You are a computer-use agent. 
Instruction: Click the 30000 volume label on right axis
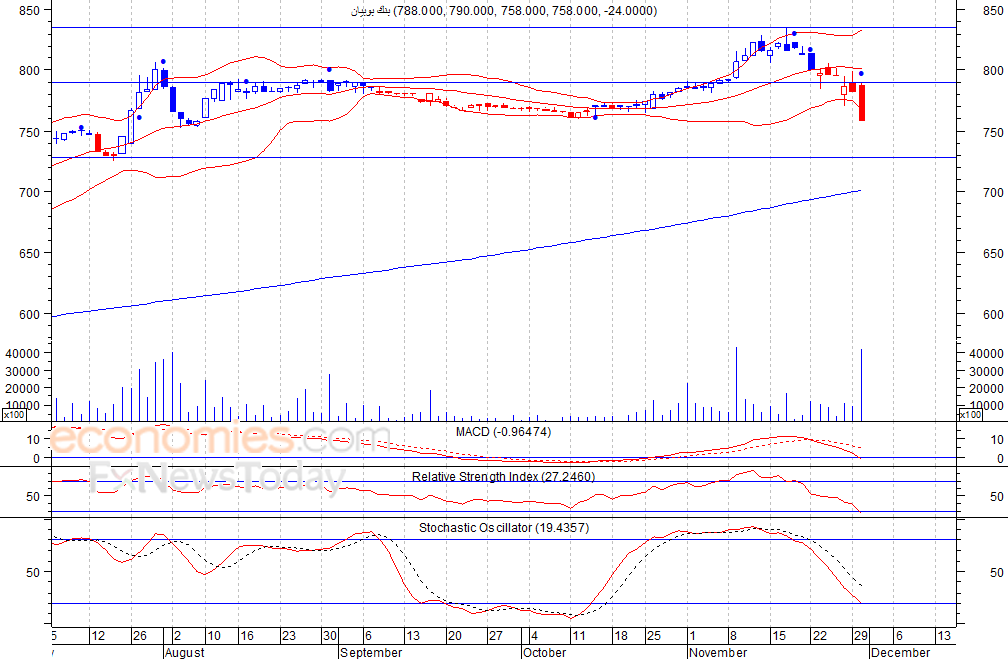tap(986, 372)
